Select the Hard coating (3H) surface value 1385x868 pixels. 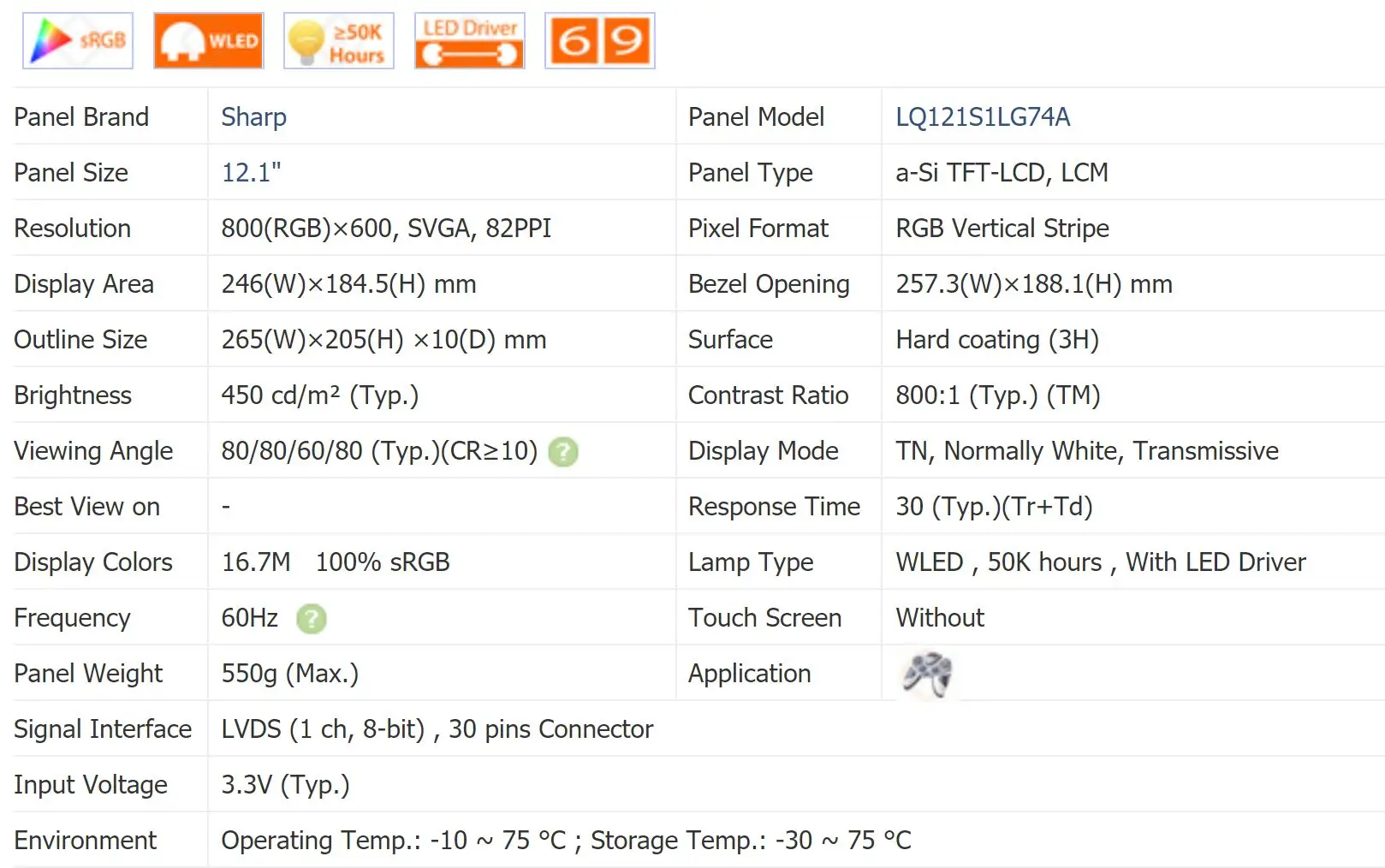click(x=997, y=340)
